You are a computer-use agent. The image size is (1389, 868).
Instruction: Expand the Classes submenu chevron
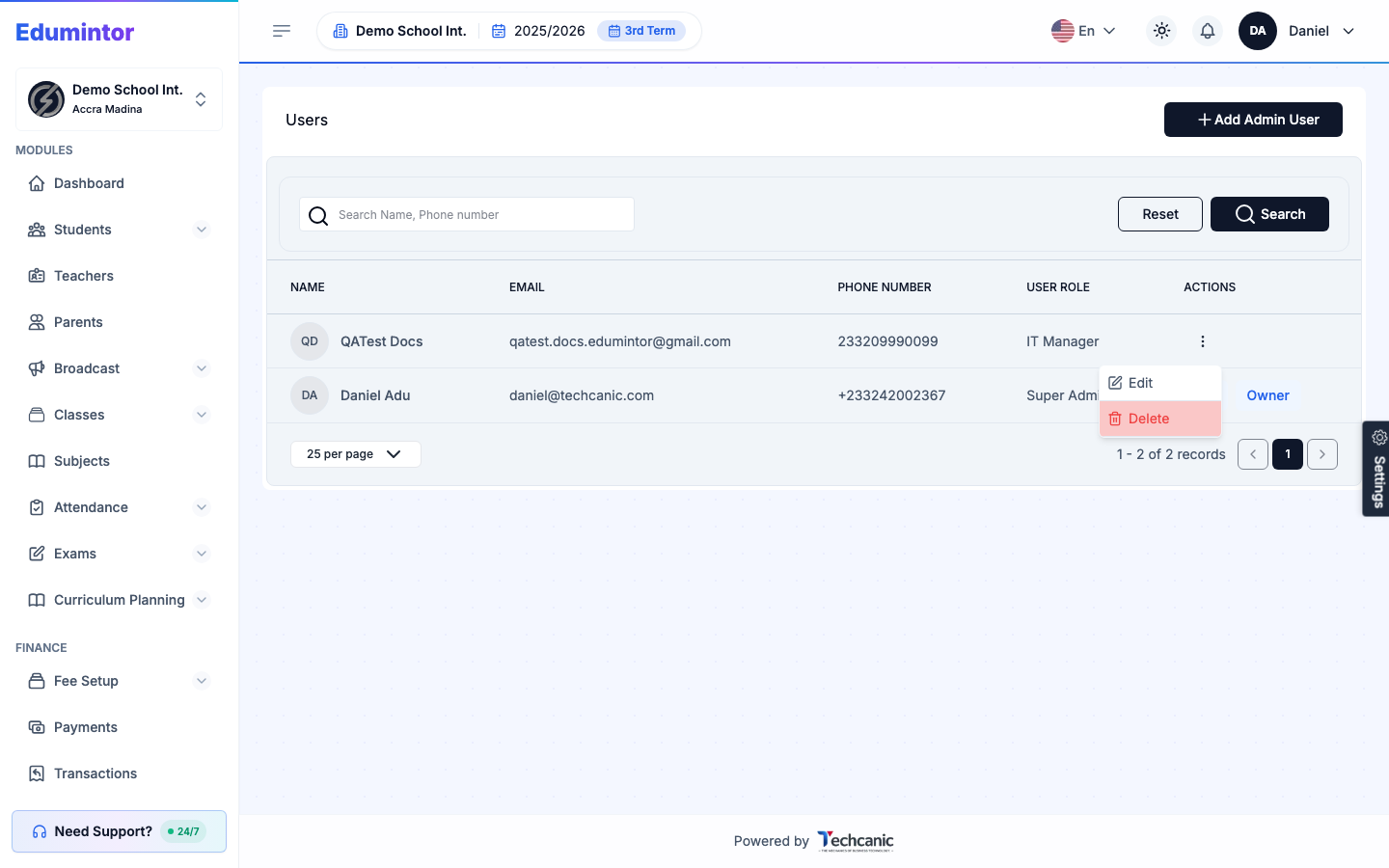tap(202, 415)
